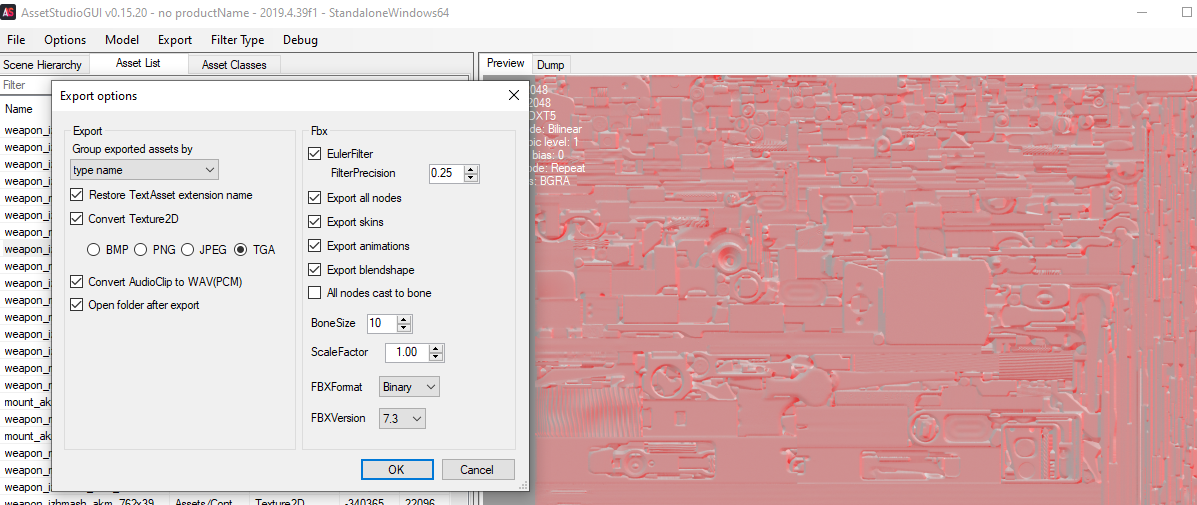Click the FilterPrecision value field
Screen dimensions: 1197x505
446,173
